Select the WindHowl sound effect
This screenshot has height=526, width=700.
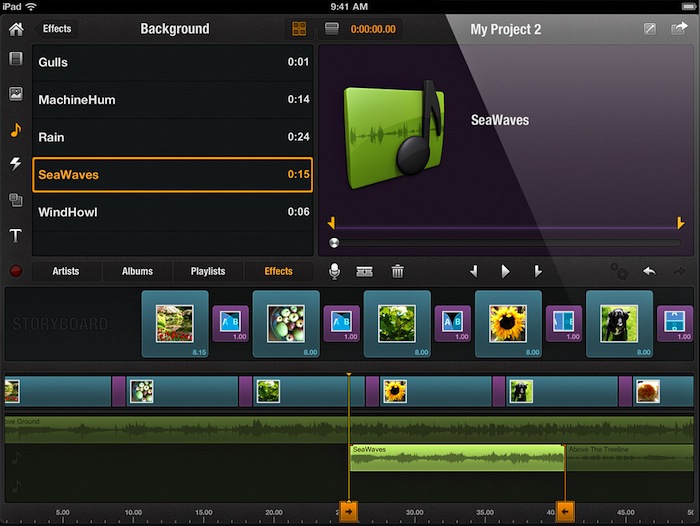pyautogui.click(x=173, y=212)
